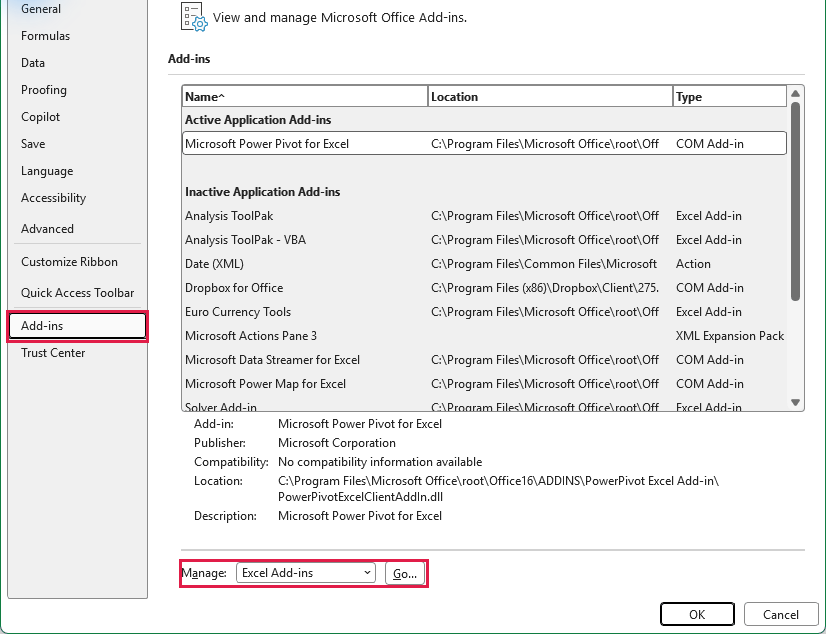
Task: Select Microsoft Power Map for Excel row
Action: tap(484, 384)
